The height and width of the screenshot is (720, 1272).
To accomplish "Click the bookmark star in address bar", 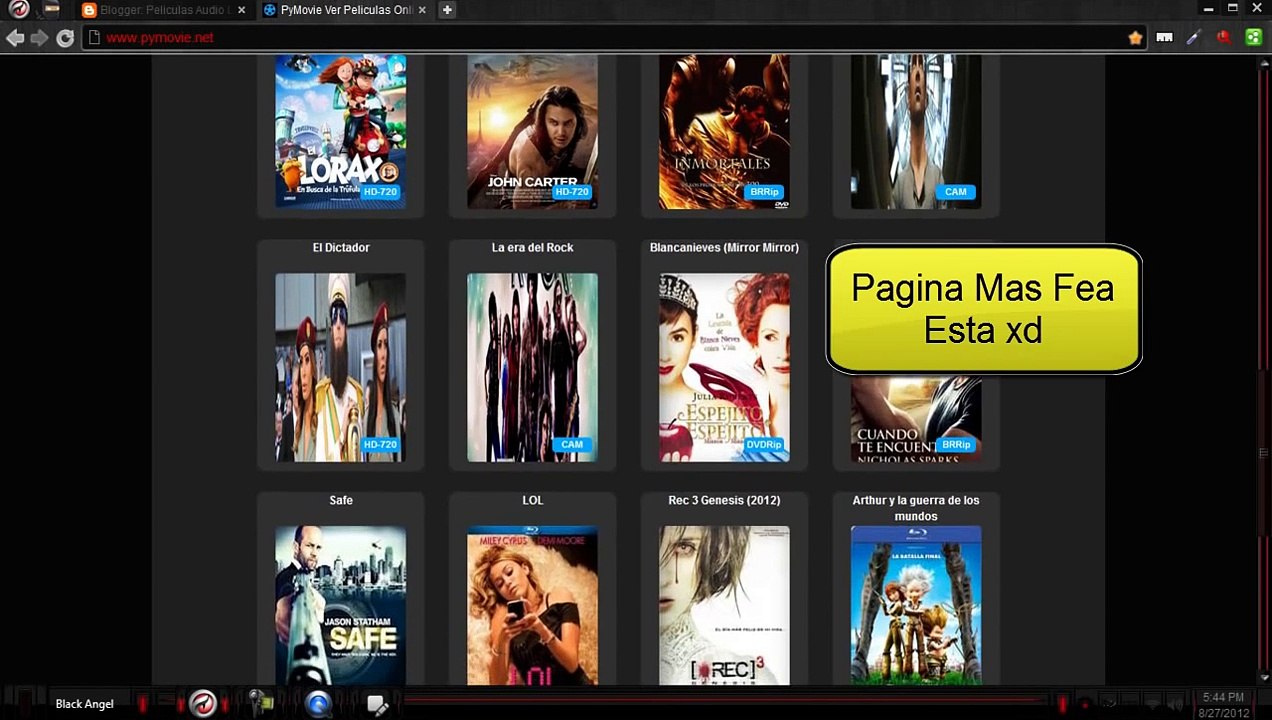I will pyautogui.click(x=1135, y=38).
